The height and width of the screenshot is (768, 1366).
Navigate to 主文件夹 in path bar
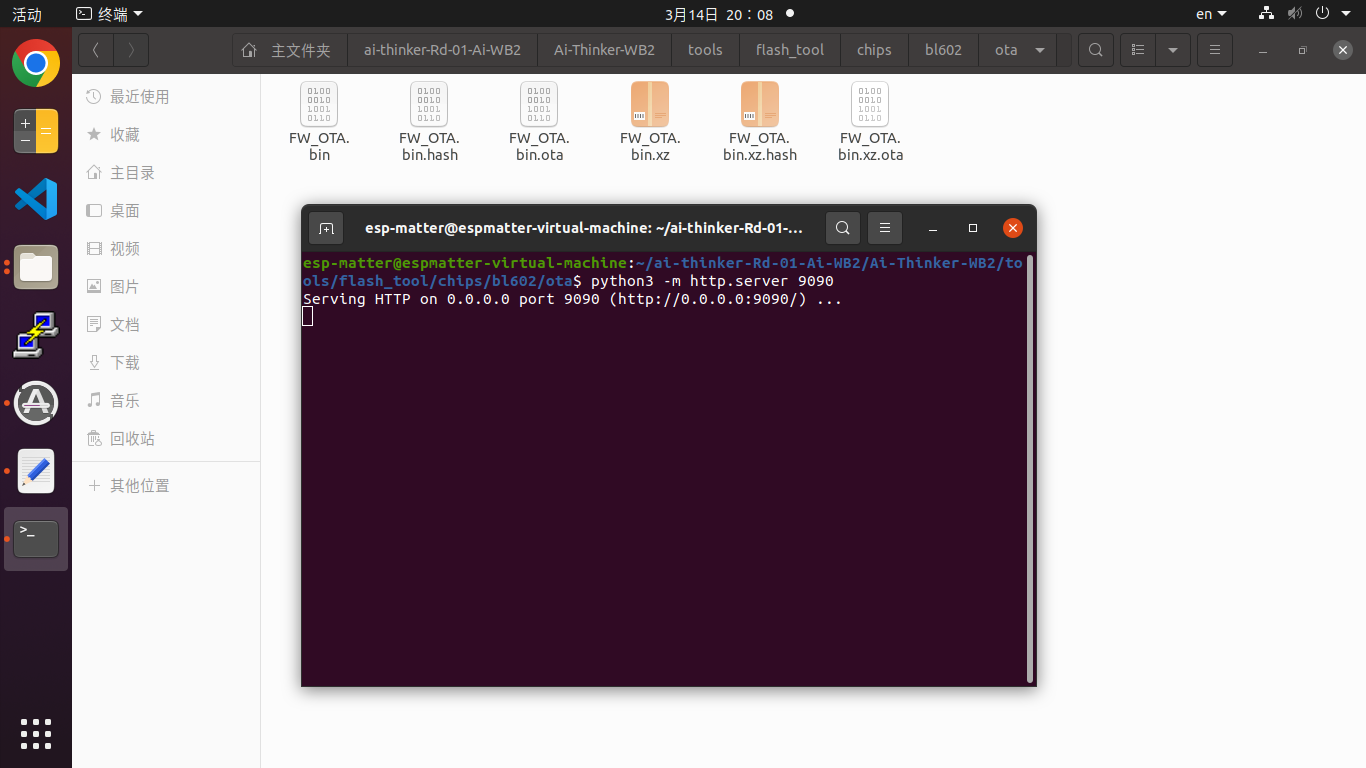(x=290, y=50)
